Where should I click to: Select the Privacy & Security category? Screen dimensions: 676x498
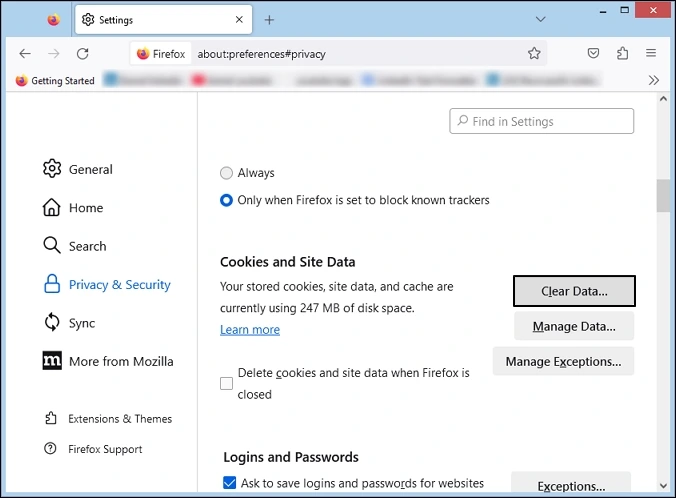tap(107, 285)
